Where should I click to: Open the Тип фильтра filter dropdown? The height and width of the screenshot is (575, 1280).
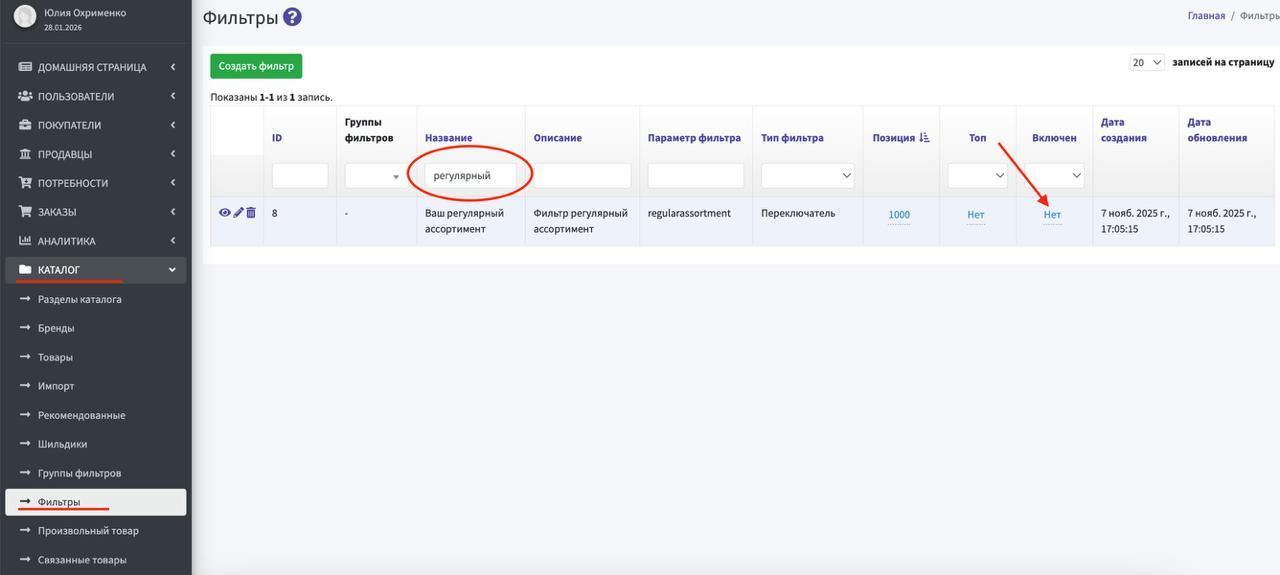pyautogui.click(x=807, y=176)
